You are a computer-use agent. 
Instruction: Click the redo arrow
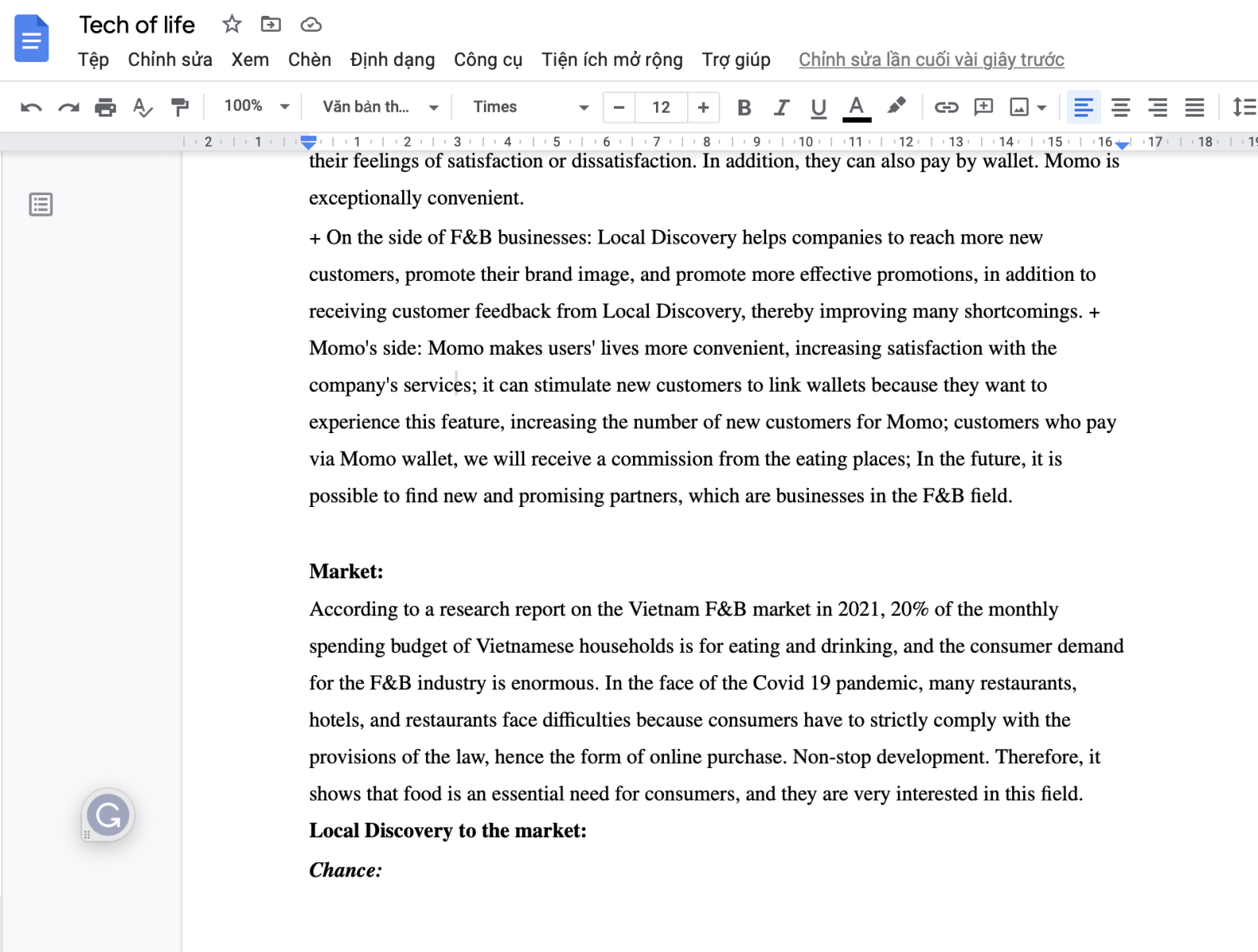(68, 107)
